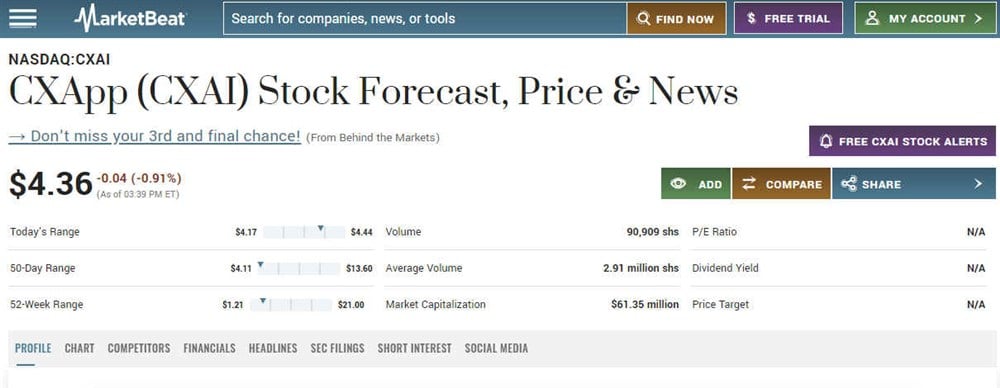Switch to the Chart tab

pyautogui.click(x=79, y=348)
